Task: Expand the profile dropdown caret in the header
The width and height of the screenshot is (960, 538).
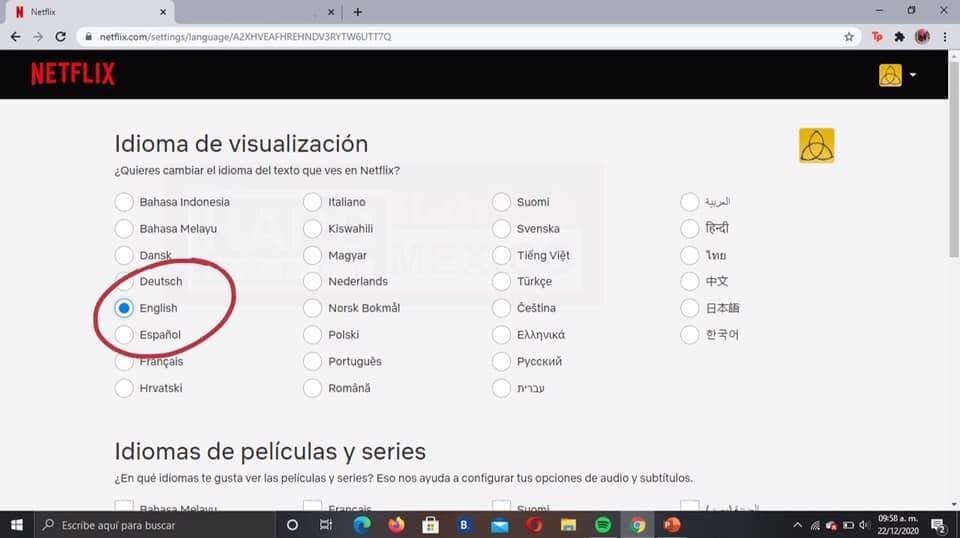Action: point(913,75)
